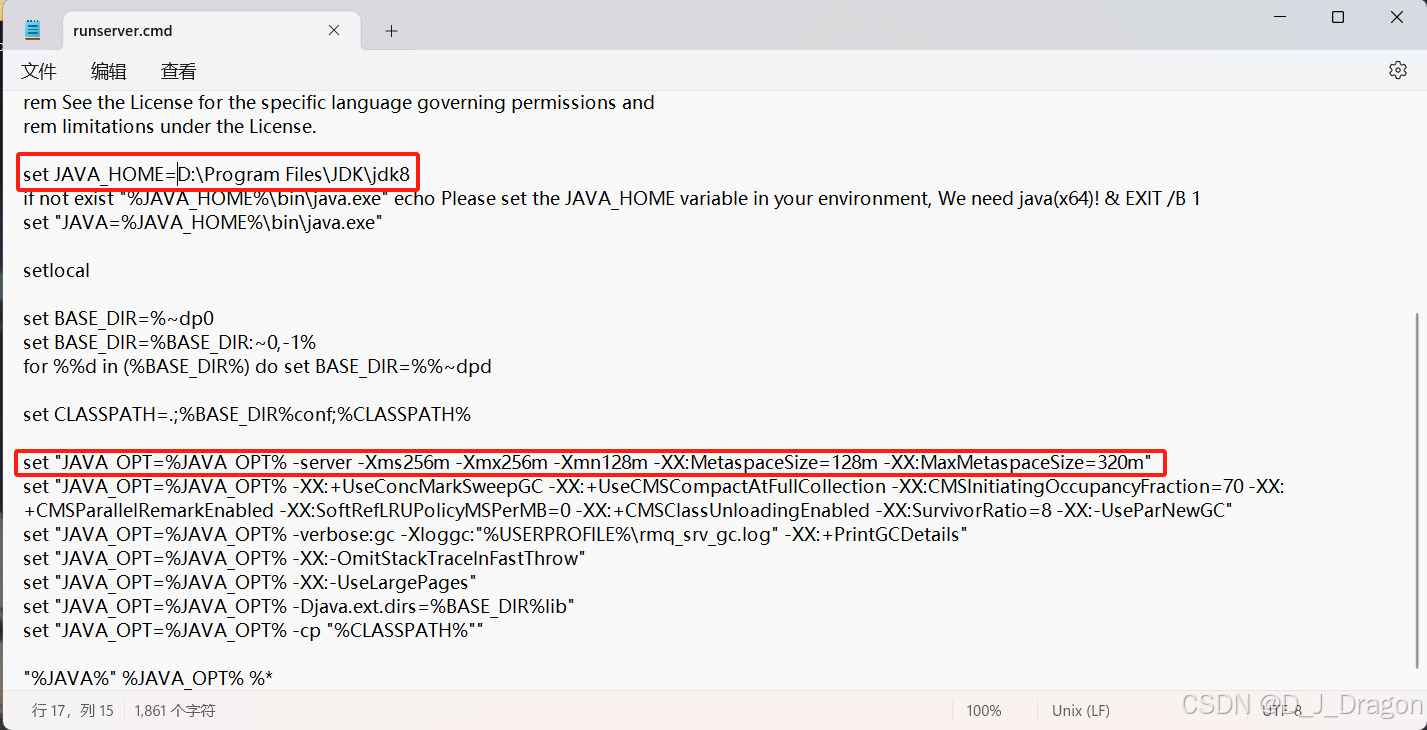Click the "setlocal" line
Screen dimensions: 1427x730
pyautogui.click(x=57, y=271)
